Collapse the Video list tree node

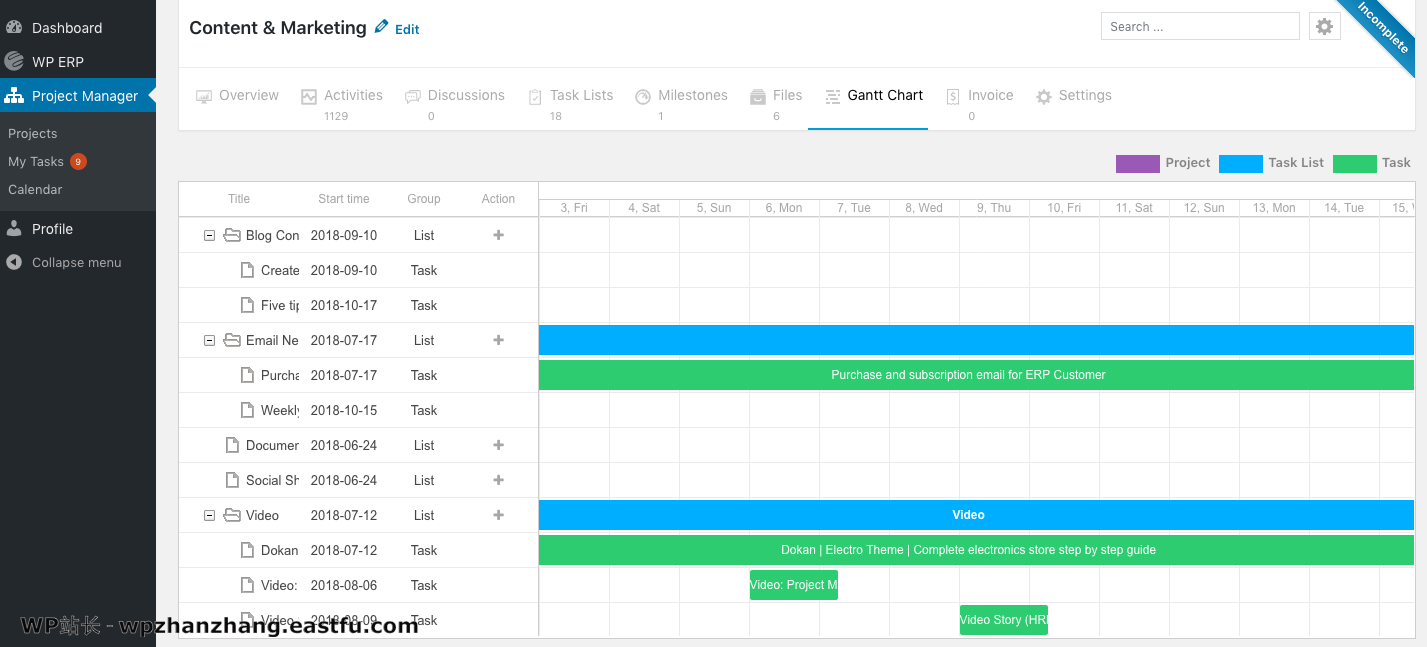tap(209, 516)
